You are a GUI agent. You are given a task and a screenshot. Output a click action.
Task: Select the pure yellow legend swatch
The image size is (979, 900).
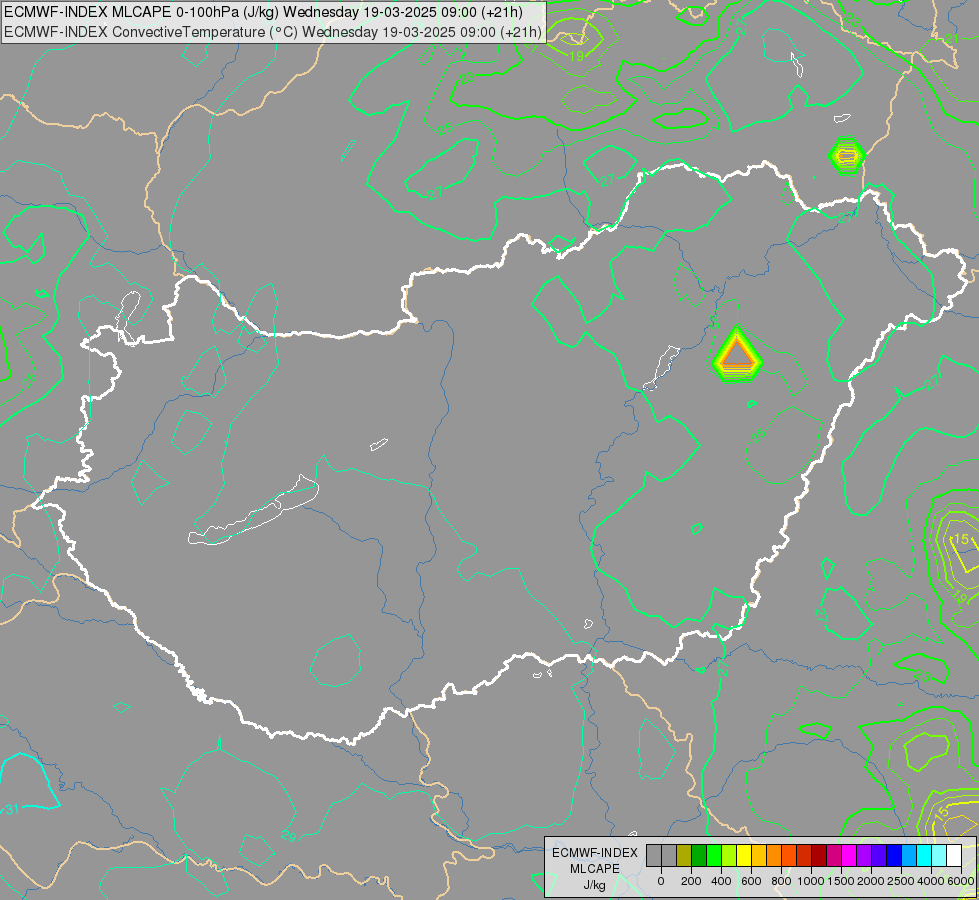[744, 855]
